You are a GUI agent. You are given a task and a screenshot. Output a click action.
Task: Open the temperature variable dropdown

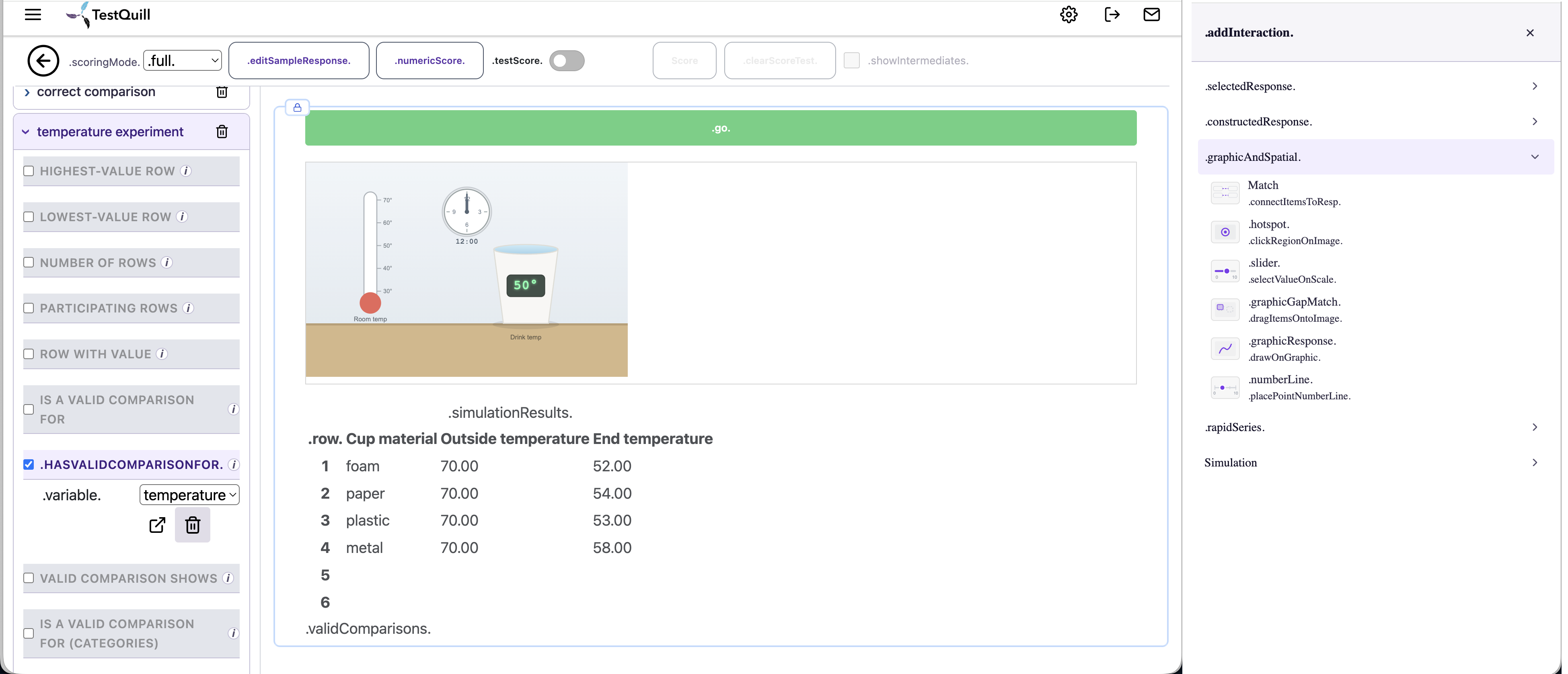click(189, 494)
